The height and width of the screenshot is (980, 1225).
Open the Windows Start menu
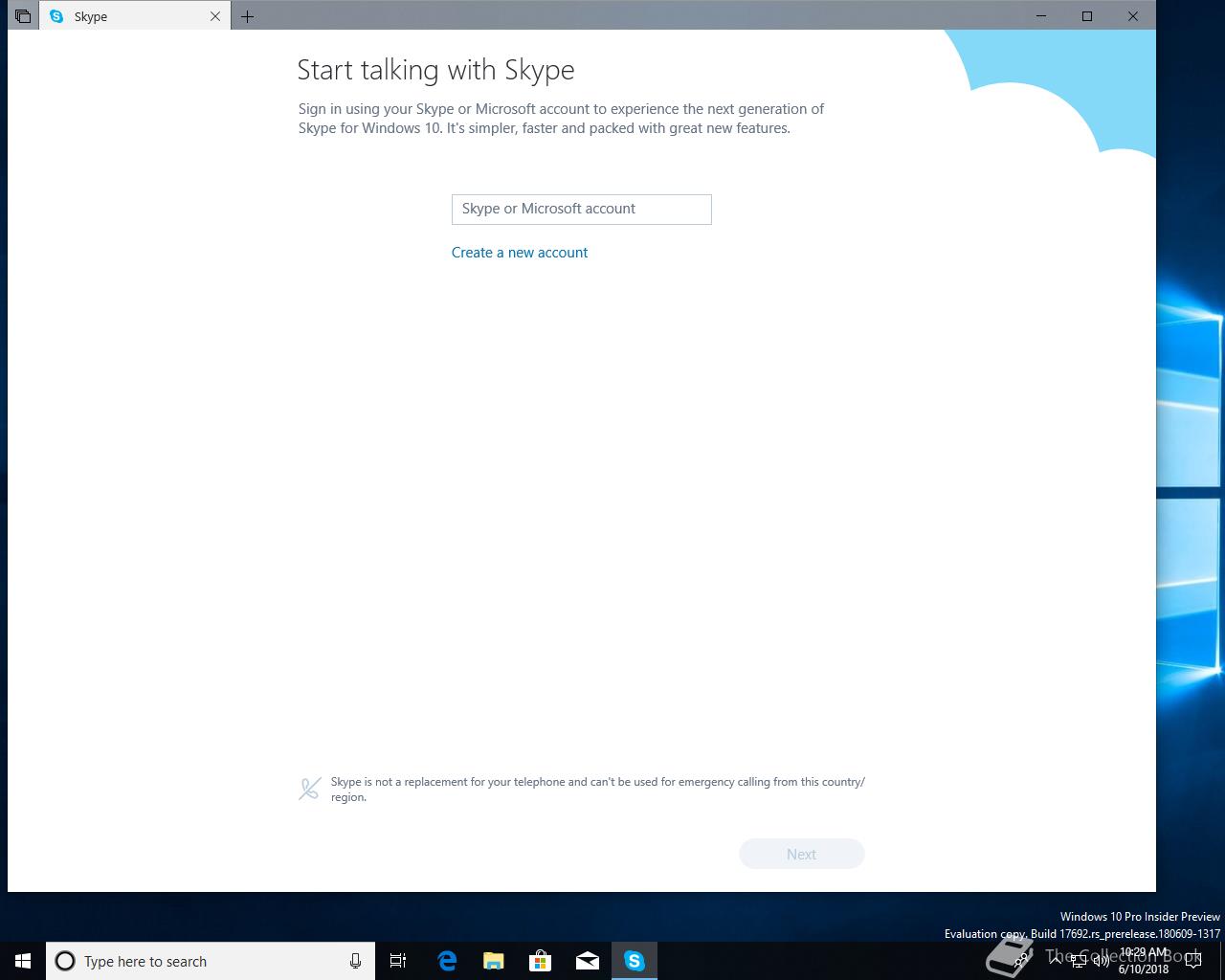coord(23,961)
